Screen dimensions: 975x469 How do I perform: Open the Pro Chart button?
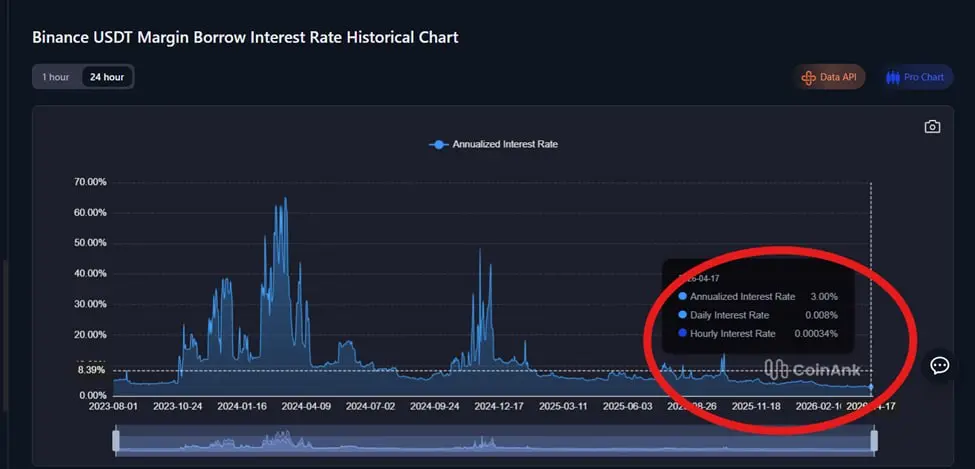915,77
